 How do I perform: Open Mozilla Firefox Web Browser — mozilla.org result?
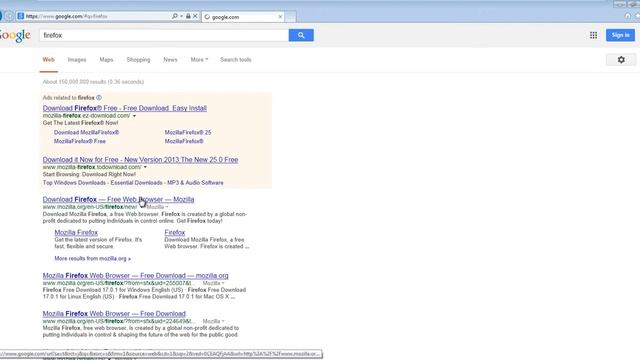pos(136,276)
